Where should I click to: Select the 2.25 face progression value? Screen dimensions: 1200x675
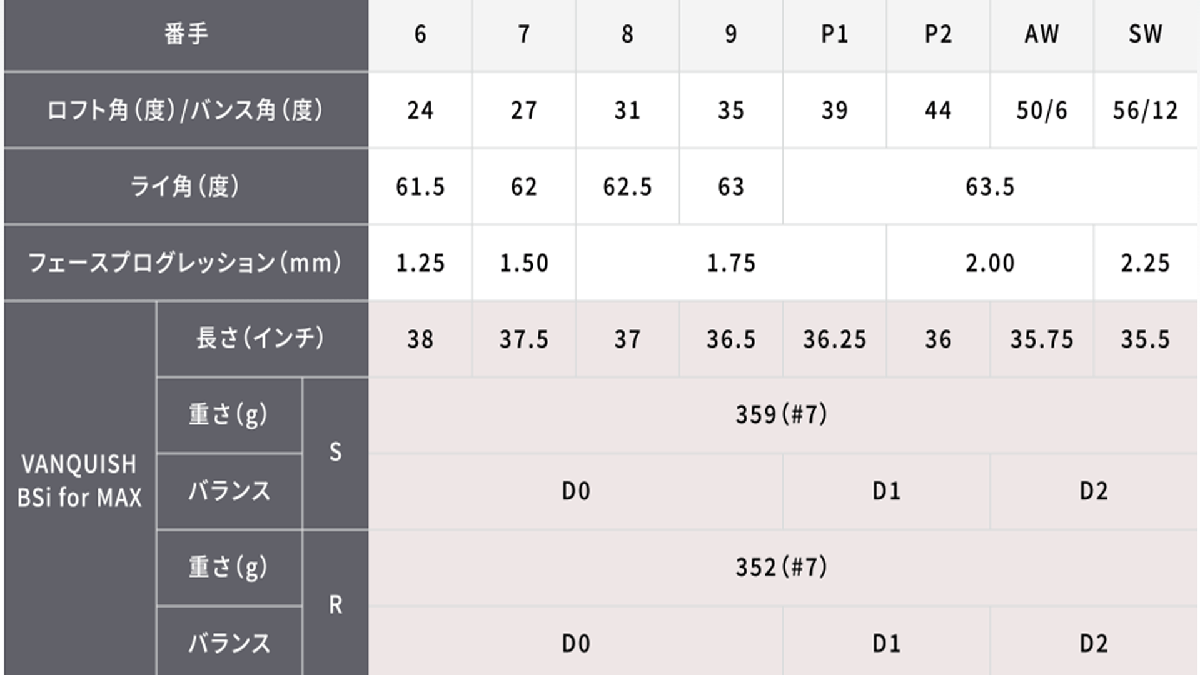coord(1146,263)
